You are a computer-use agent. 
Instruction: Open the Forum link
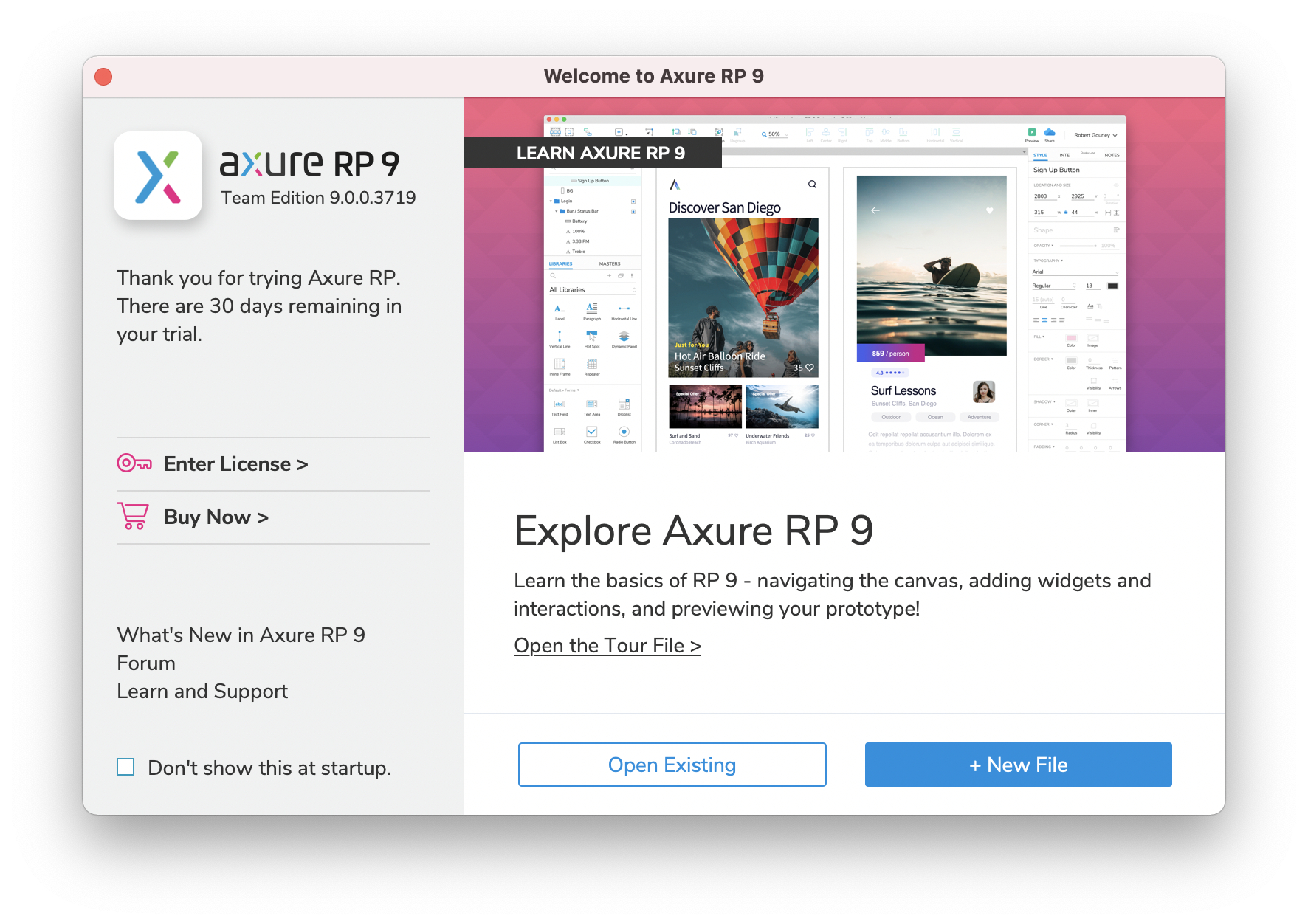click(146, 663)
